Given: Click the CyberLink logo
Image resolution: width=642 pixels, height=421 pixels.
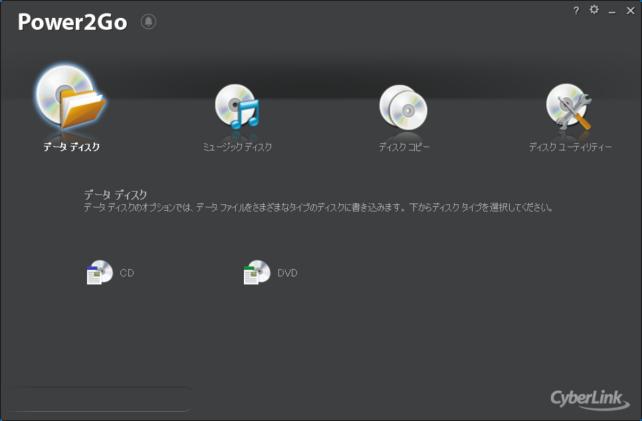Looking at the screenshot, I should point(590,399).
